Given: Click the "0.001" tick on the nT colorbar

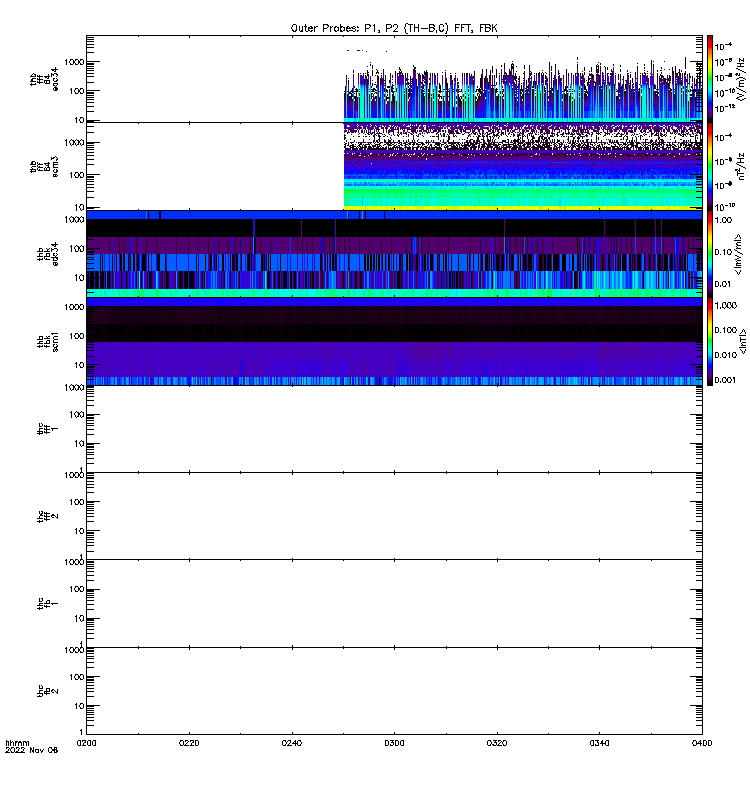Looking at the screenshot, I should click(x=726, y=380).
